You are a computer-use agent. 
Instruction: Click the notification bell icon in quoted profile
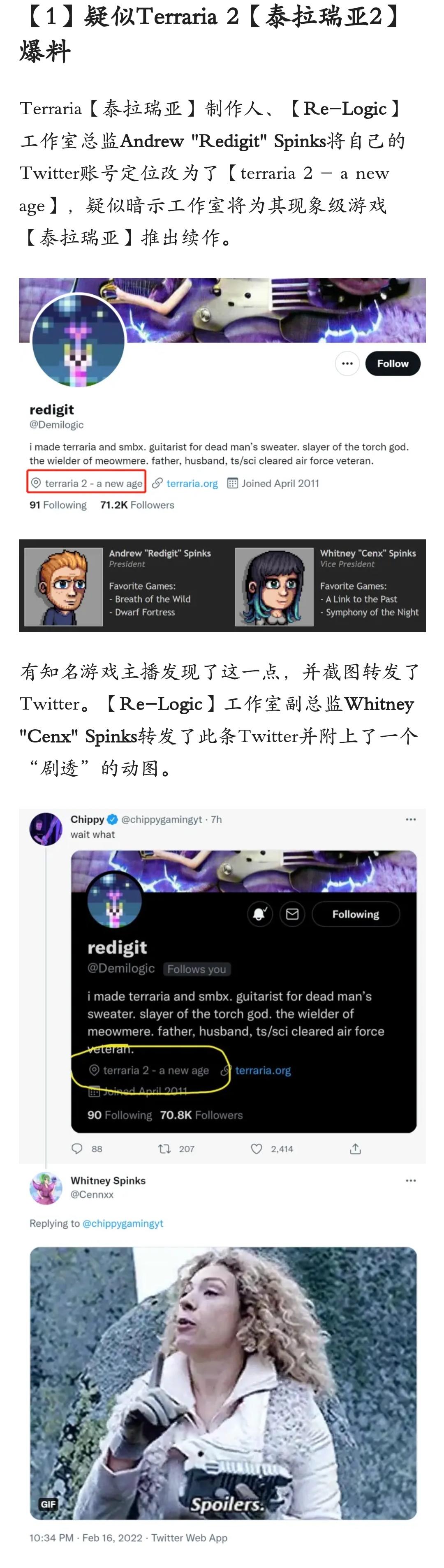tap(259, 914)
